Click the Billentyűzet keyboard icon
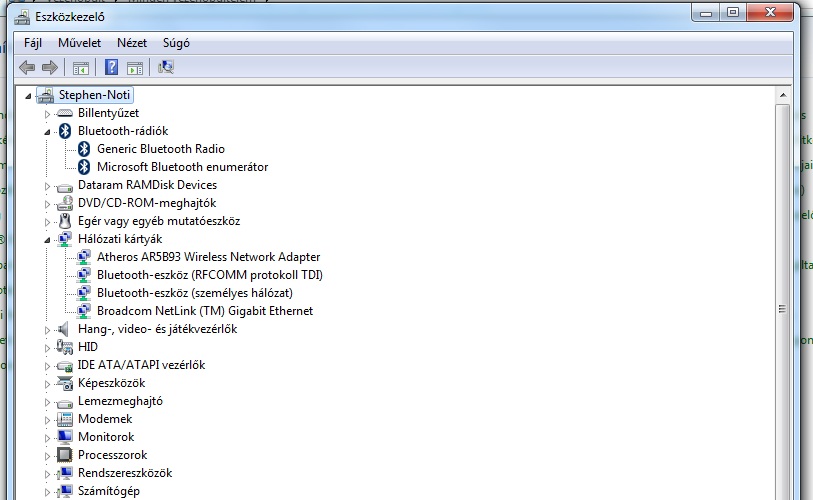 64,113
